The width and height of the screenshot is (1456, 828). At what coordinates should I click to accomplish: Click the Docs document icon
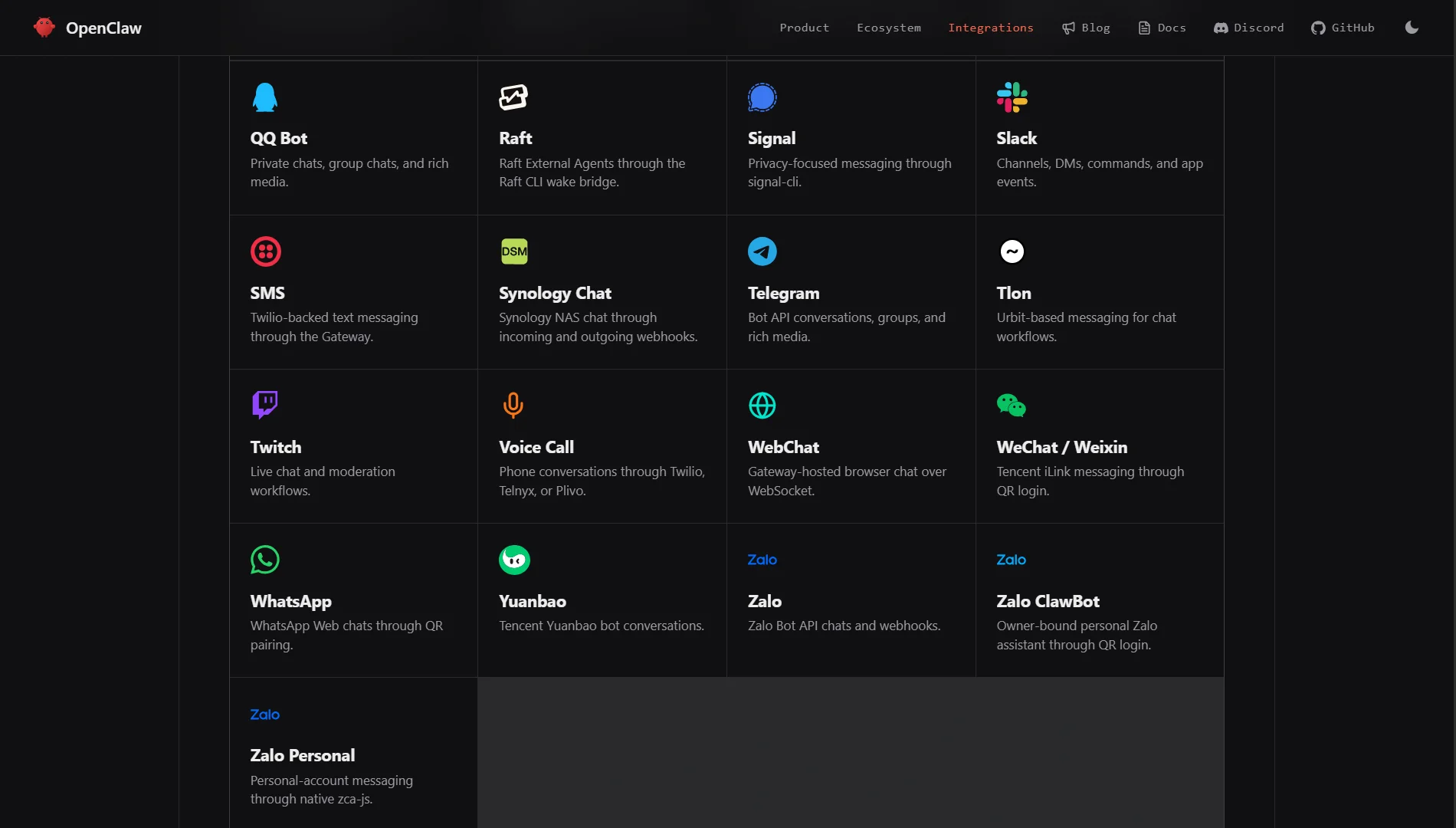(x=1144, y=28)
